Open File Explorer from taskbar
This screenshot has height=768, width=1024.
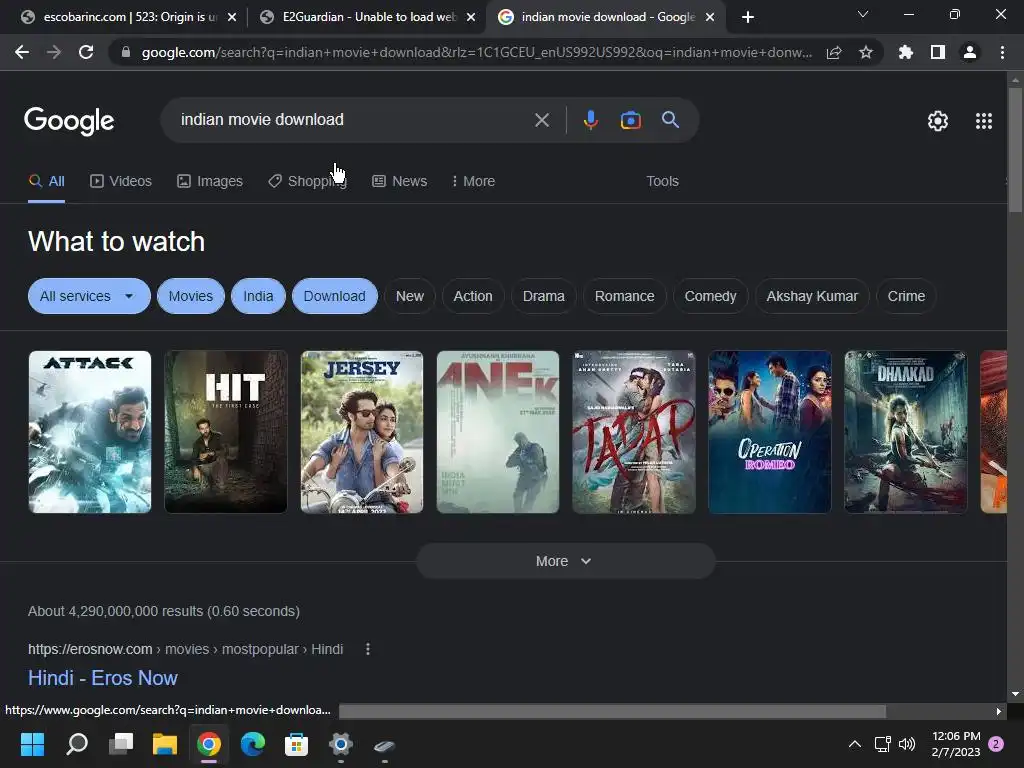[x=165, y=744]
